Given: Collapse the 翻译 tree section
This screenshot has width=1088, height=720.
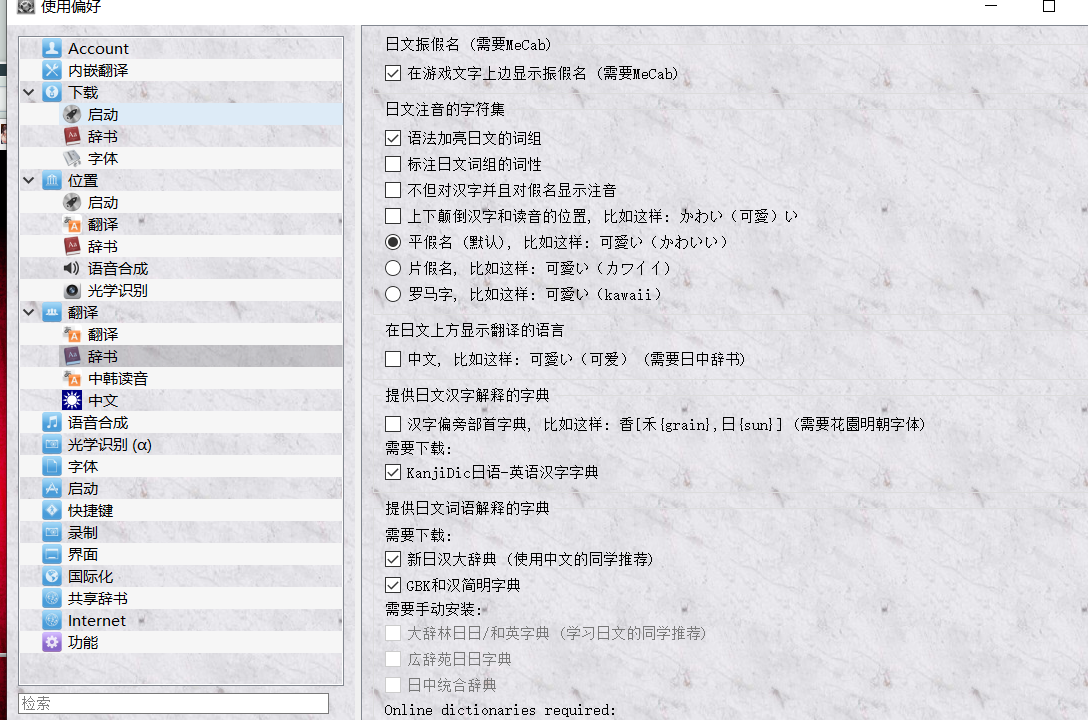Looking at the screenshot, I should pyautogui.click(x=29, y=312).
